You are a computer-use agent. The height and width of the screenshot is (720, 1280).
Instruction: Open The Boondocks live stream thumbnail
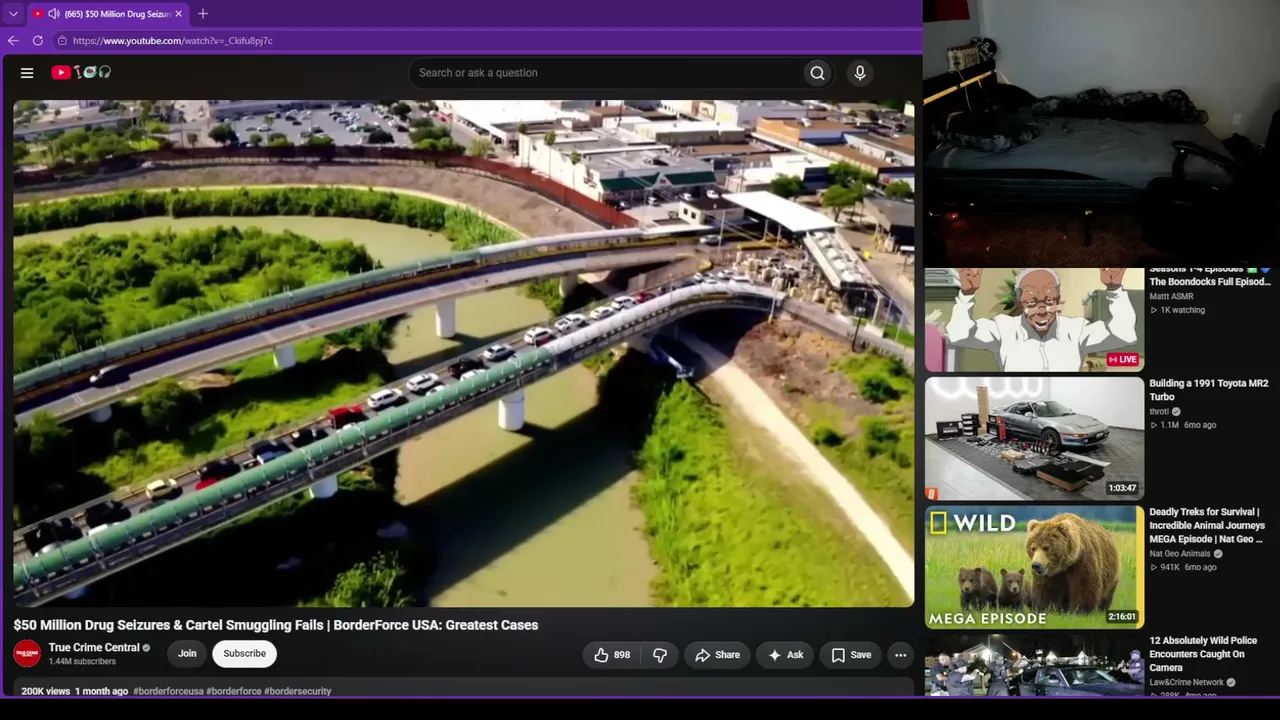tap(1034, 319)
